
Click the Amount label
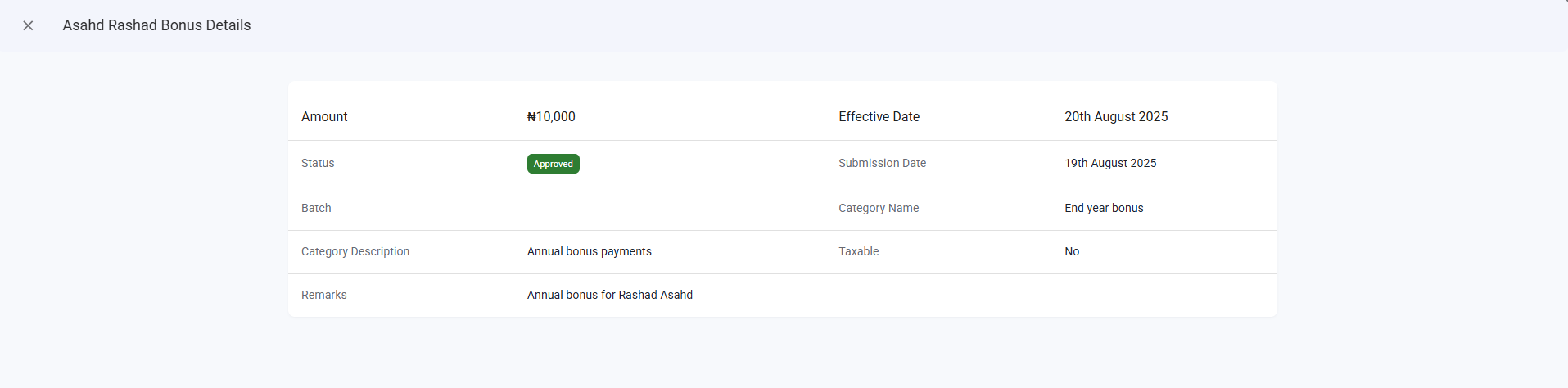tap(324, 117)
